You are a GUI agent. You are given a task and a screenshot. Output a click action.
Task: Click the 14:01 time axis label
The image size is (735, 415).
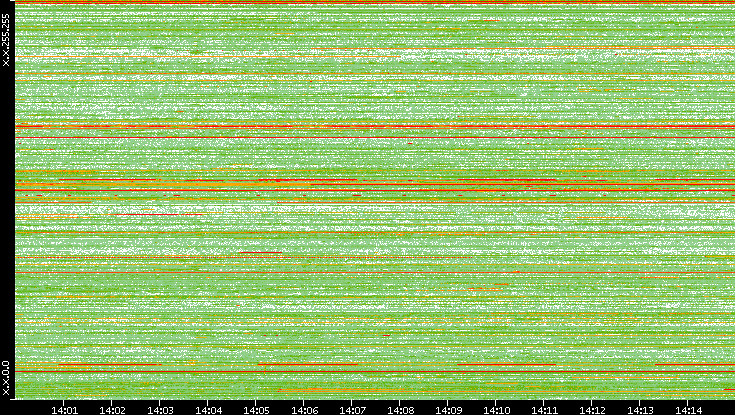(64, 410)
